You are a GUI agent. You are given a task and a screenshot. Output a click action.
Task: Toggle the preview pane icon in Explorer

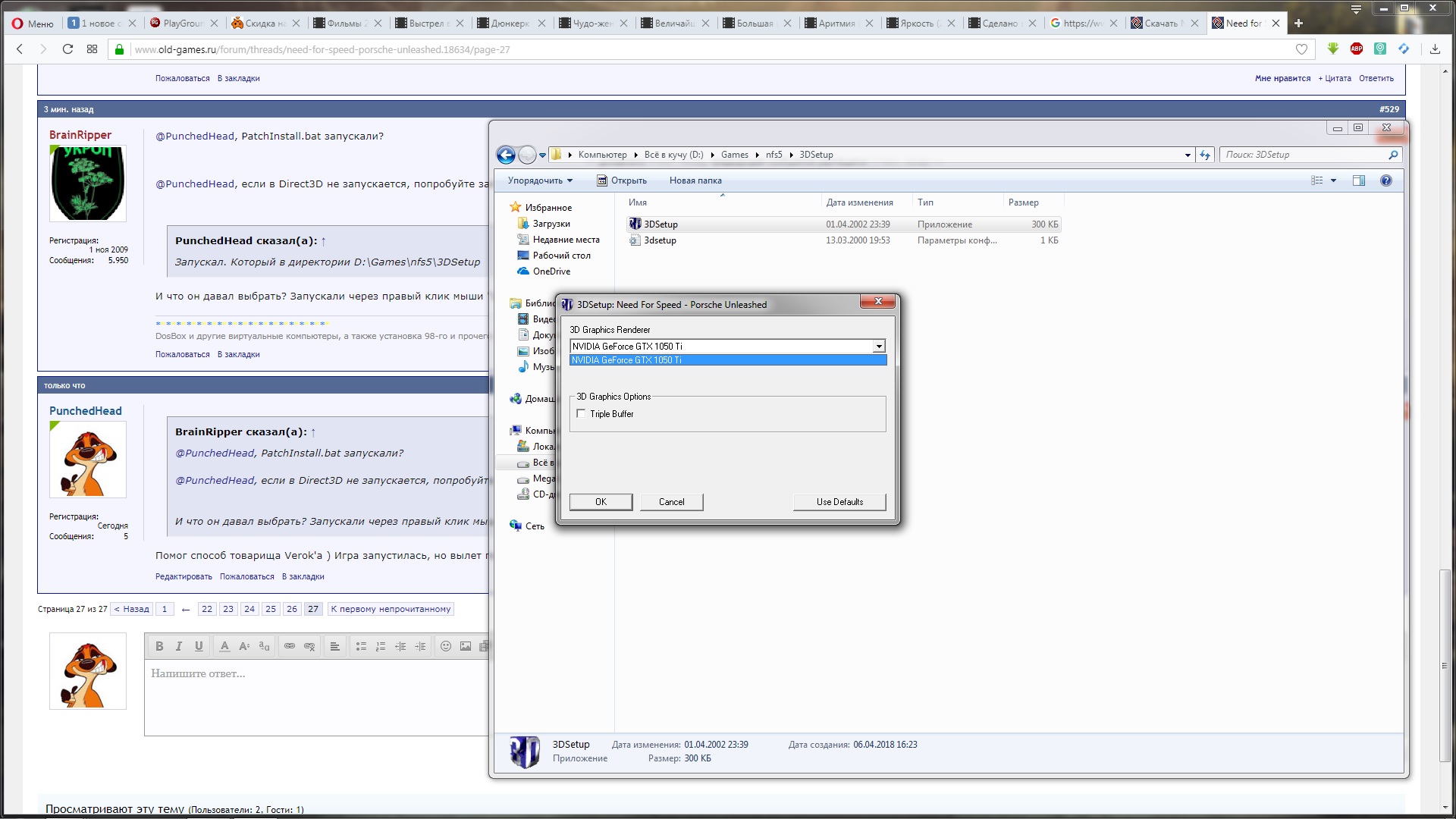pyautogui.click(x=1358, y=180)
